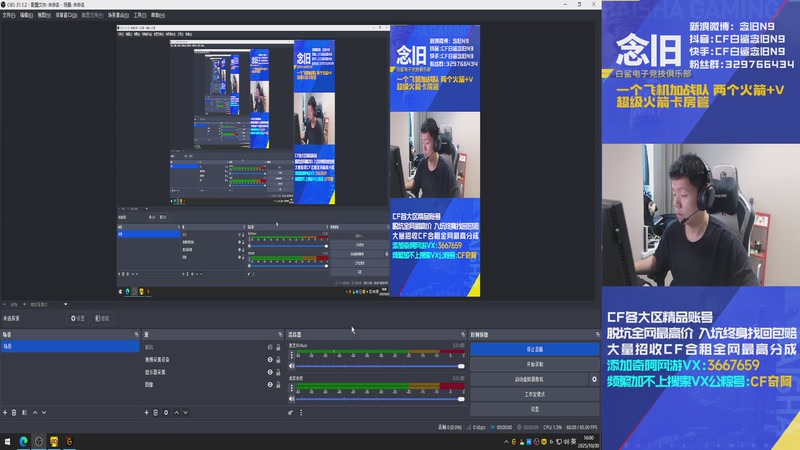800x450 pixels.
Task: Open Microsoft Edge from the taskbar
Action: pos(23,441)
